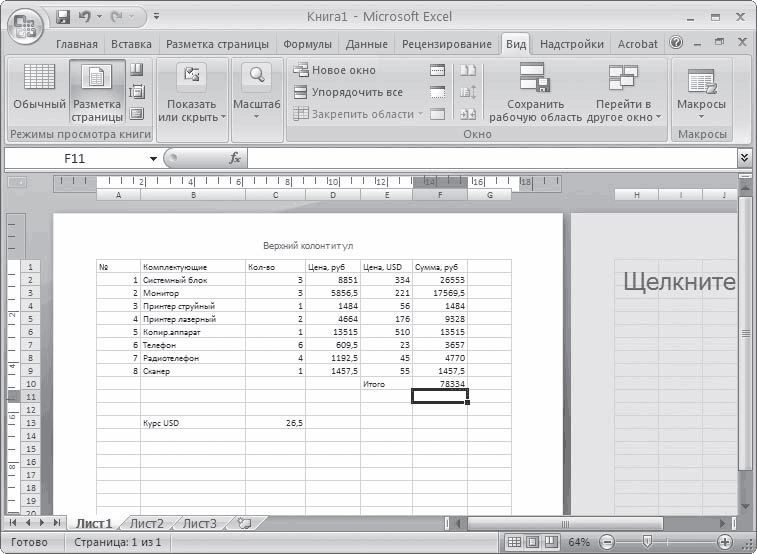The height and width of the screenshot is (554, 757).
Task: Click cell with value 26,5
Action: pyautogui.click(x=275, y=423)
